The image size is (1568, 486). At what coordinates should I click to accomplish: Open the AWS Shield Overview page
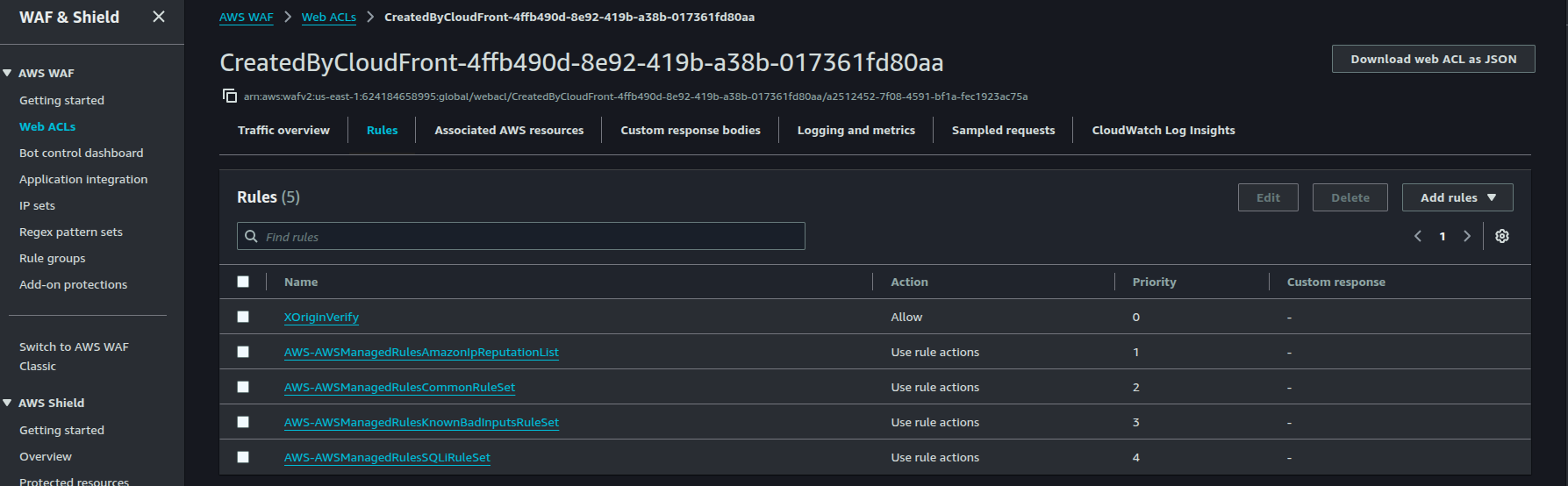coord(46,456)
